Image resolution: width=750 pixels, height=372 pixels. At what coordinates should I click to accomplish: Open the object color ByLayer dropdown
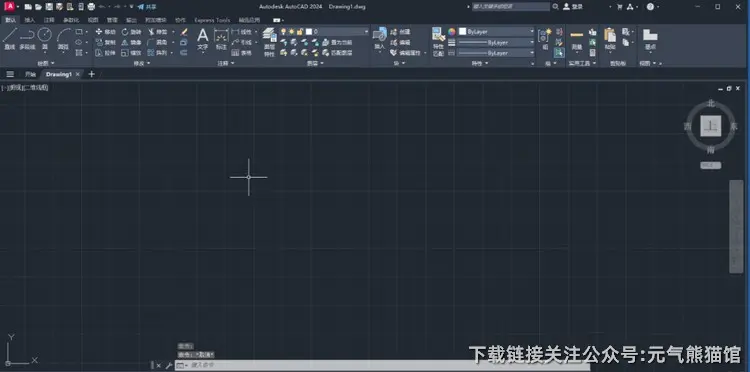496,32
